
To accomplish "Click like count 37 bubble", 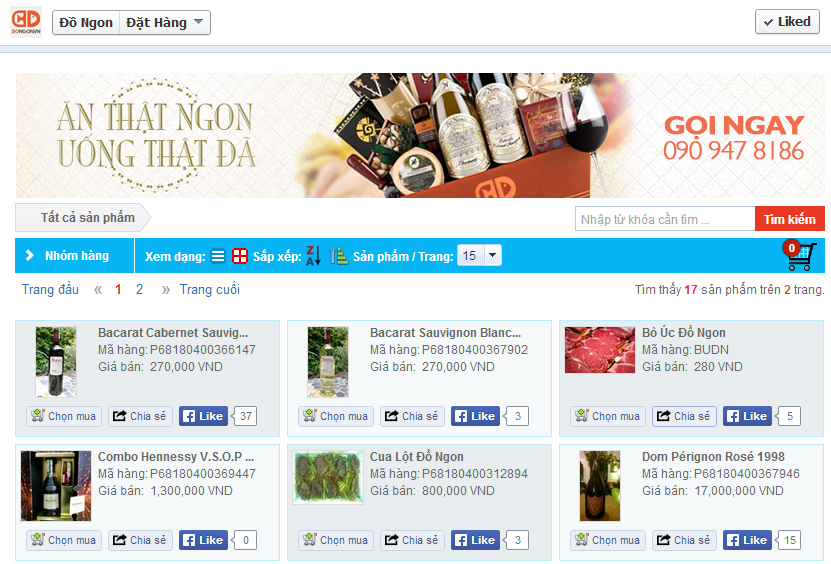I will [245, 416].
